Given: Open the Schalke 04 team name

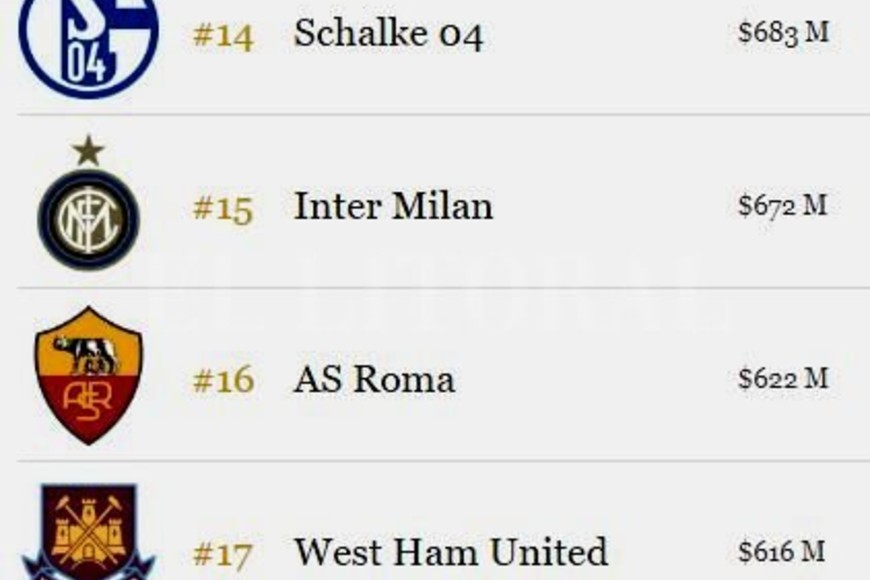Looking at the screenshot, I should (x=388, y=36).
